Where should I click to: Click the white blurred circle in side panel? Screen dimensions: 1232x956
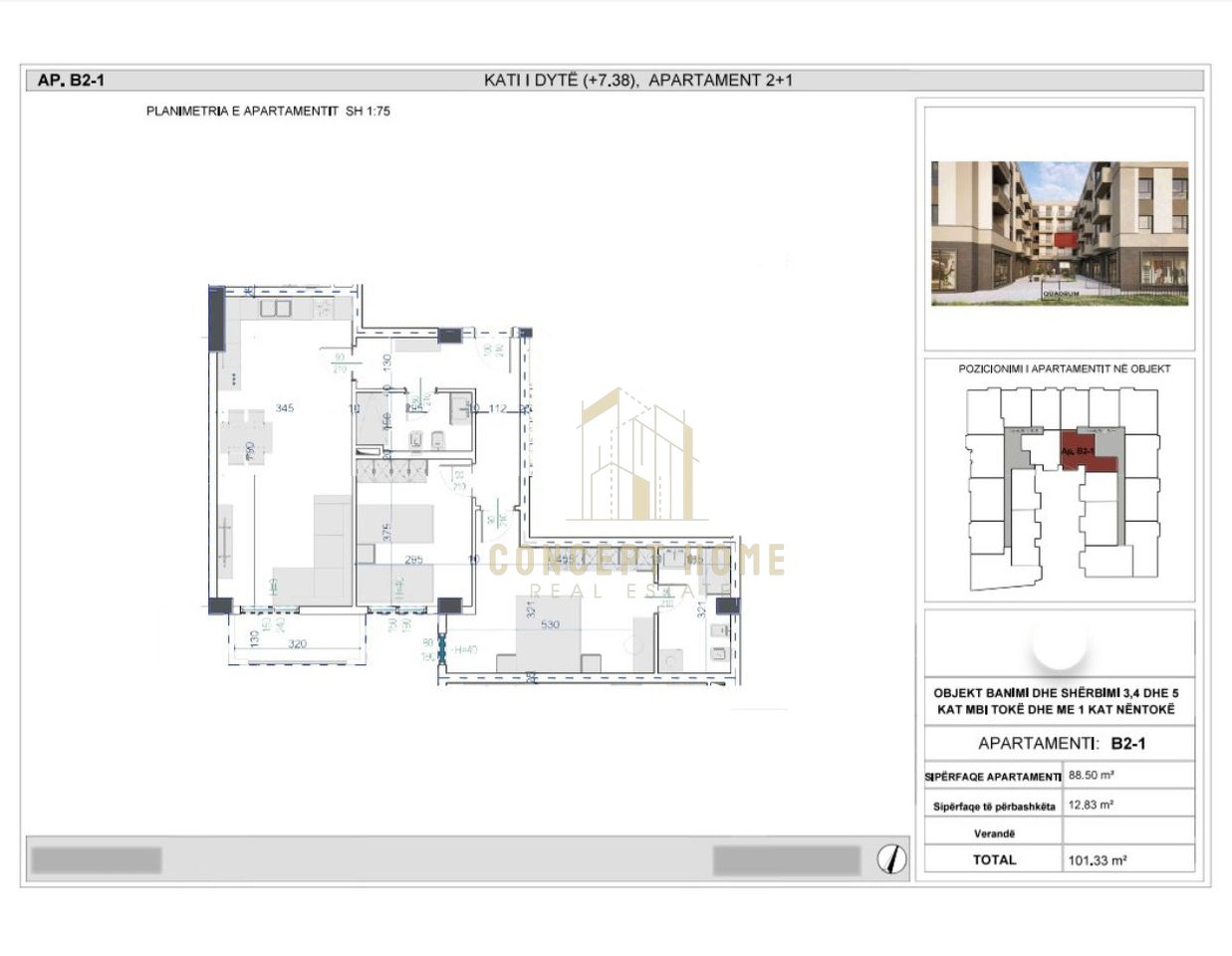(1059, 644)
